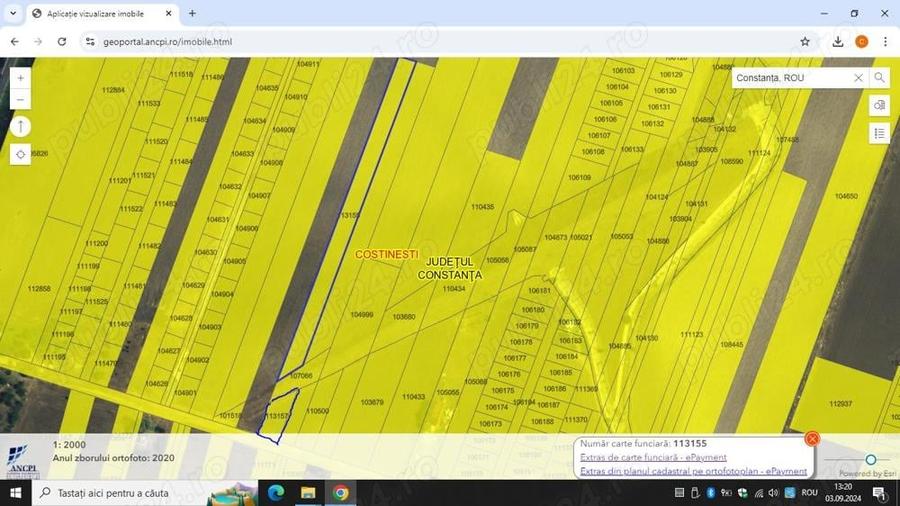Zoom out of the map with minus button
This screenshot has height=506, width=900.
click(x=21, y=100)
